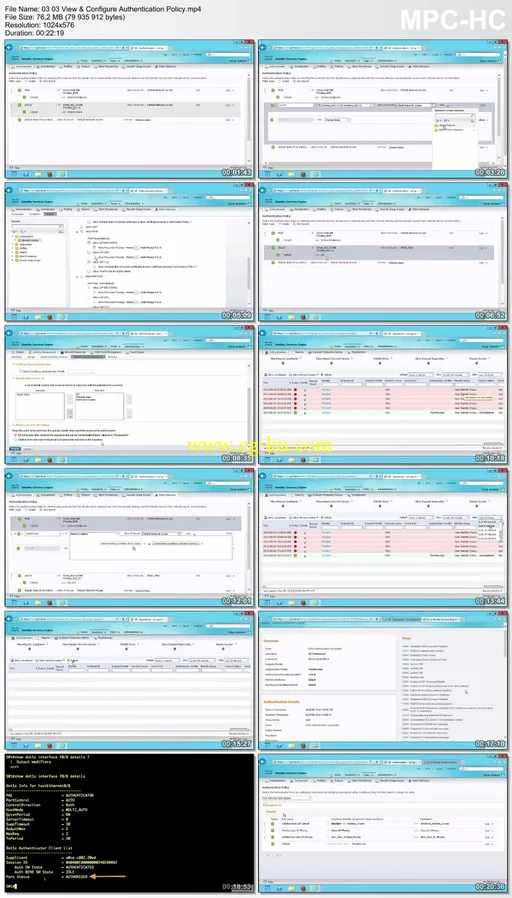The image size is (512, 898).
Task: Click the Duration 00:22:19 line
Action: (x=34, y=33)
